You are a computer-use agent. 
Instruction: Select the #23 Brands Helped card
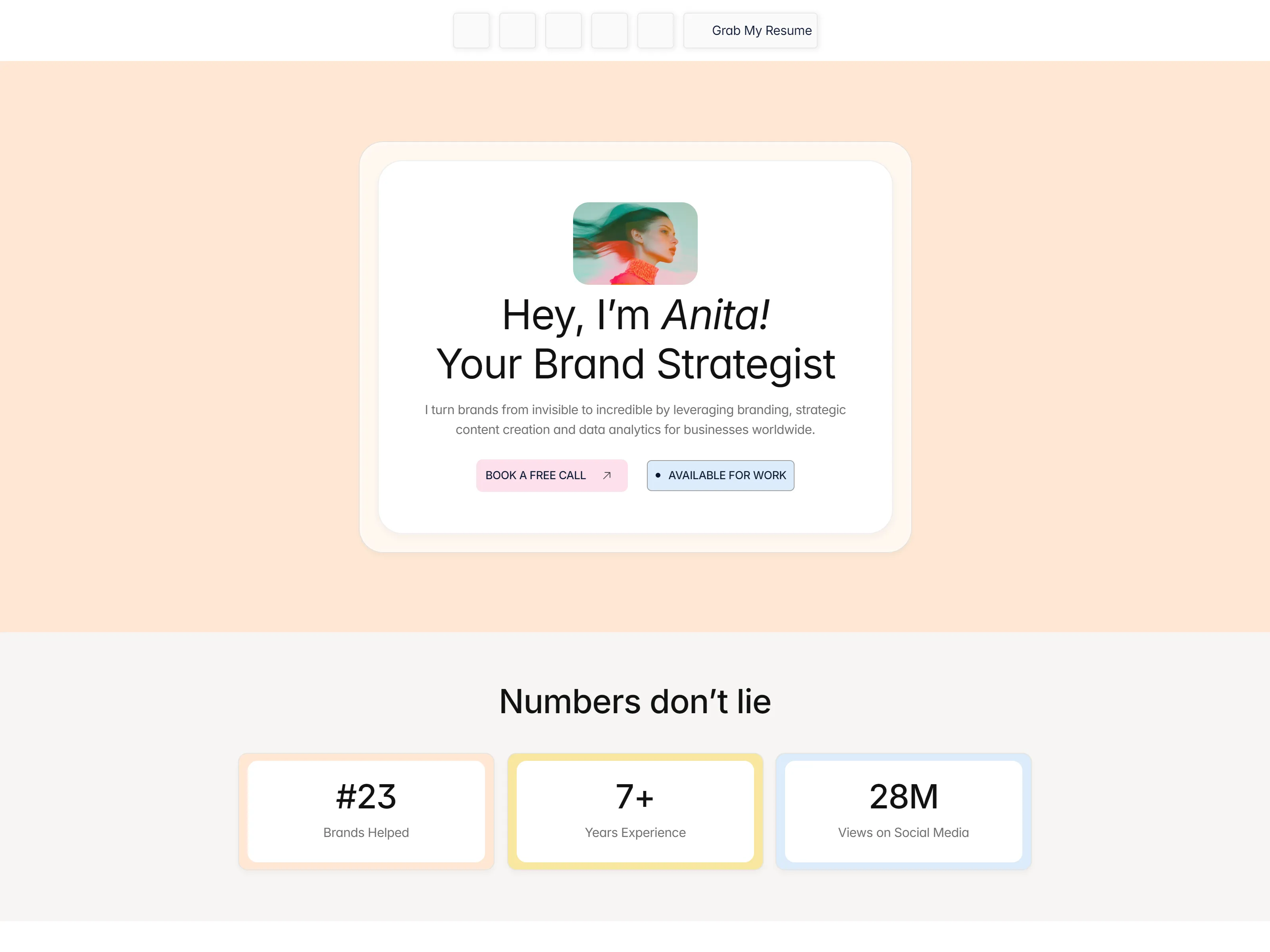[366, 812]
